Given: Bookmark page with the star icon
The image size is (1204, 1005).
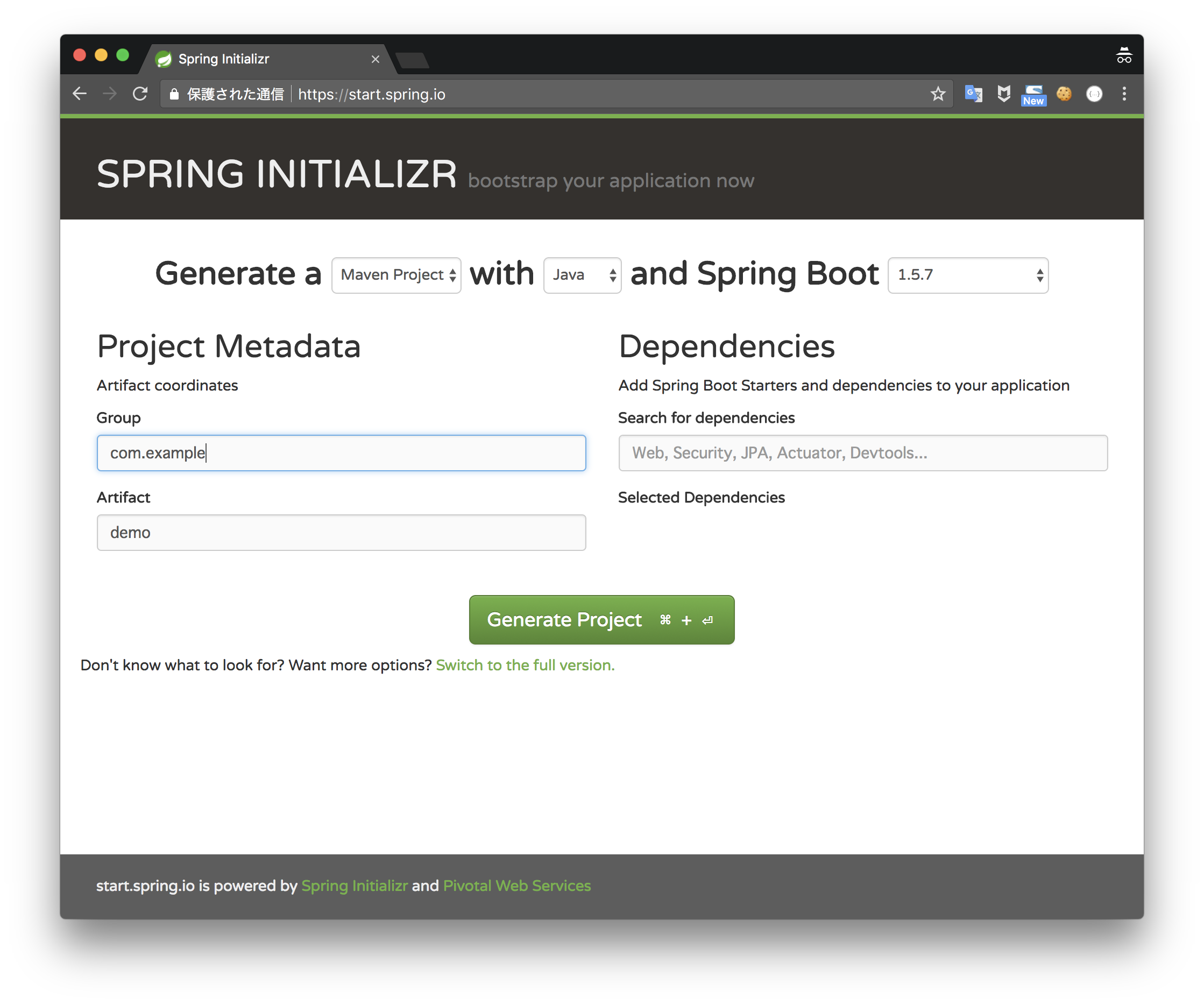Looking at the screenshot, I should tap(937, 94).
